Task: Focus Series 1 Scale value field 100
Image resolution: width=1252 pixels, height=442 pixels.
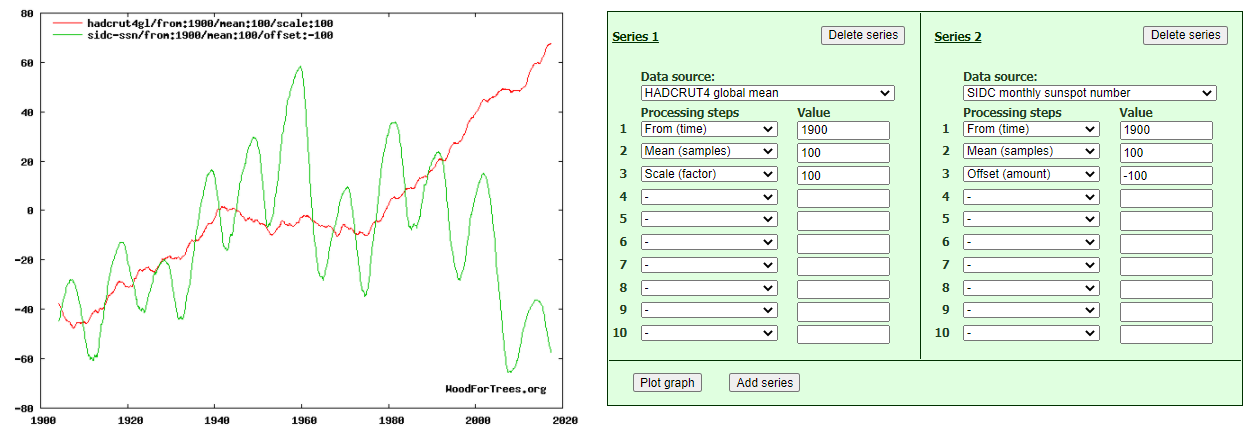Action: [x=843, y=175]
